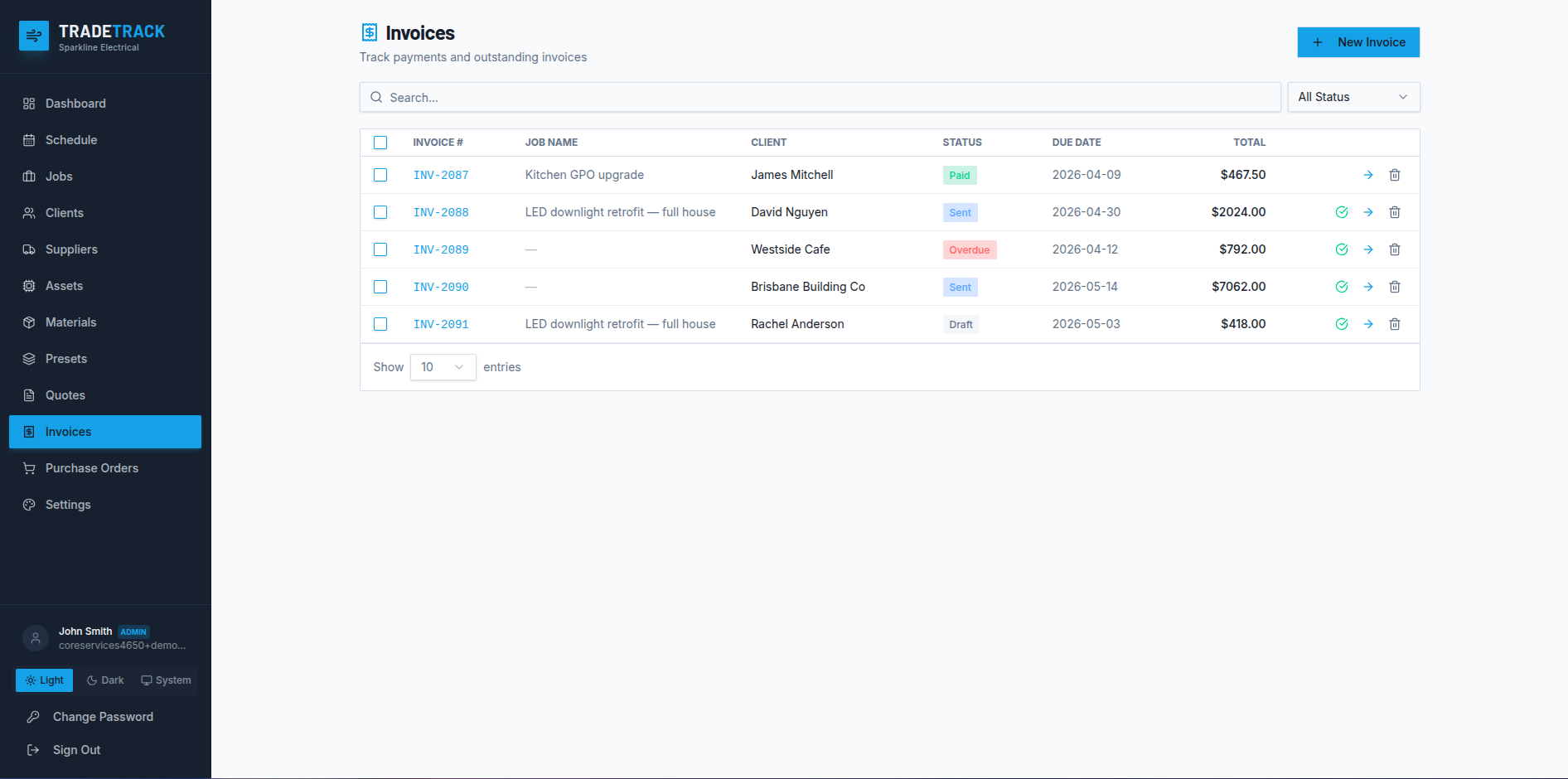
Task: Open INV-2090 via its arrow icon
Action: point(1368,287)
